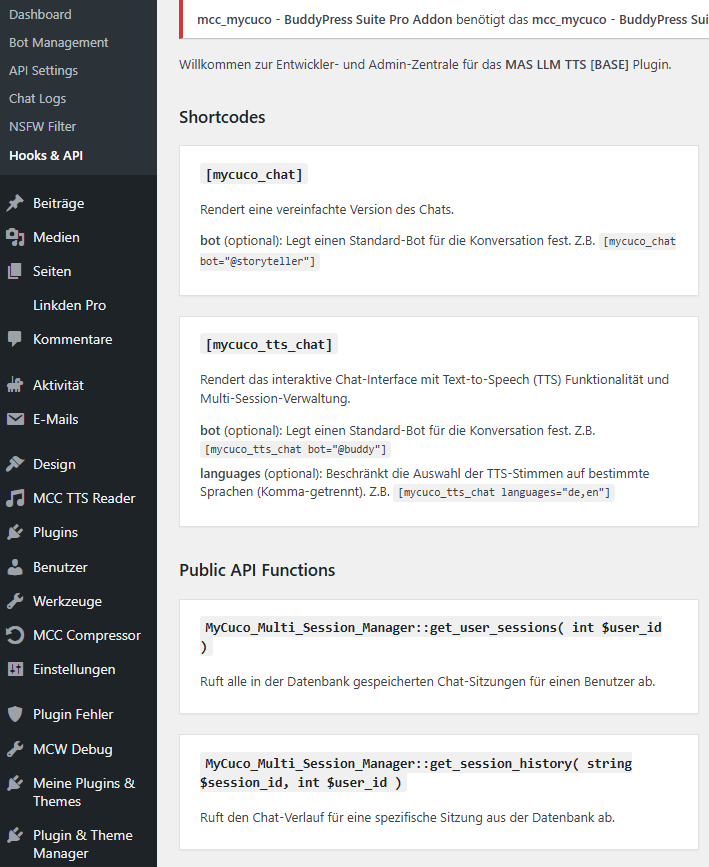Open Chat Logs submenu item

(38, 98)
